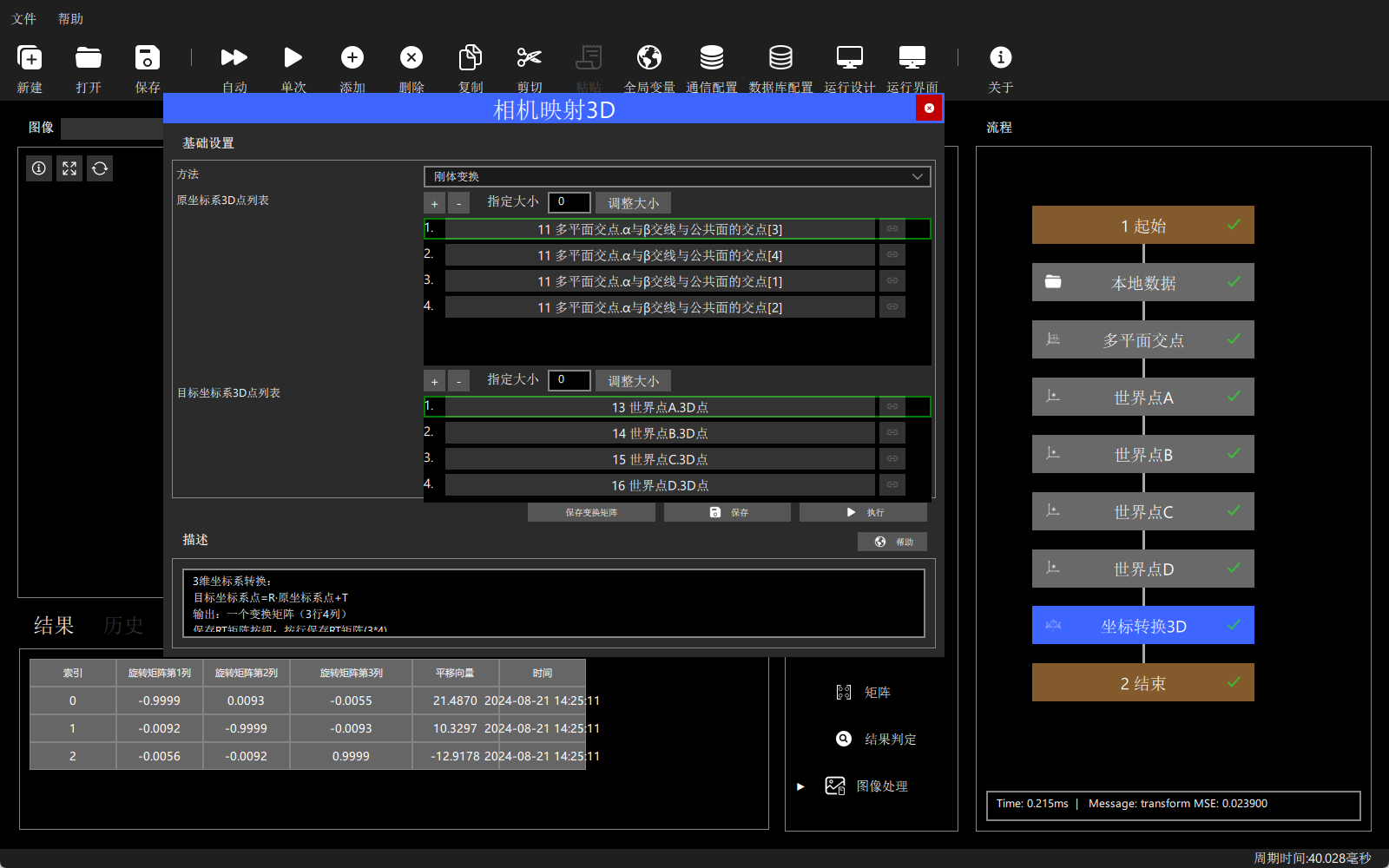This screenshot has height=868, width=1389.
Task: Select target row 16 世界点D.3D点
Action: (660, 485)
